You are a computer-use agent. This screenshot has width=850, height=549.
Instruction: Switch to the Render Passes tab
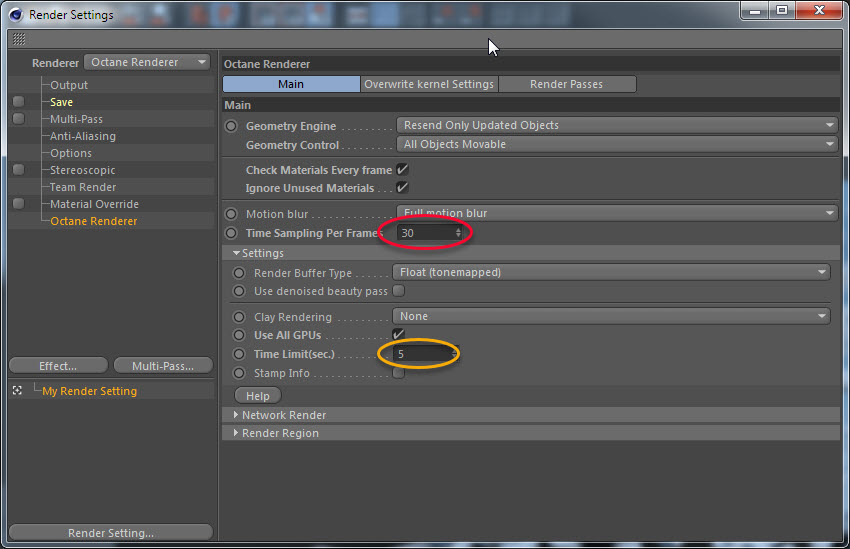click(566, 84)
